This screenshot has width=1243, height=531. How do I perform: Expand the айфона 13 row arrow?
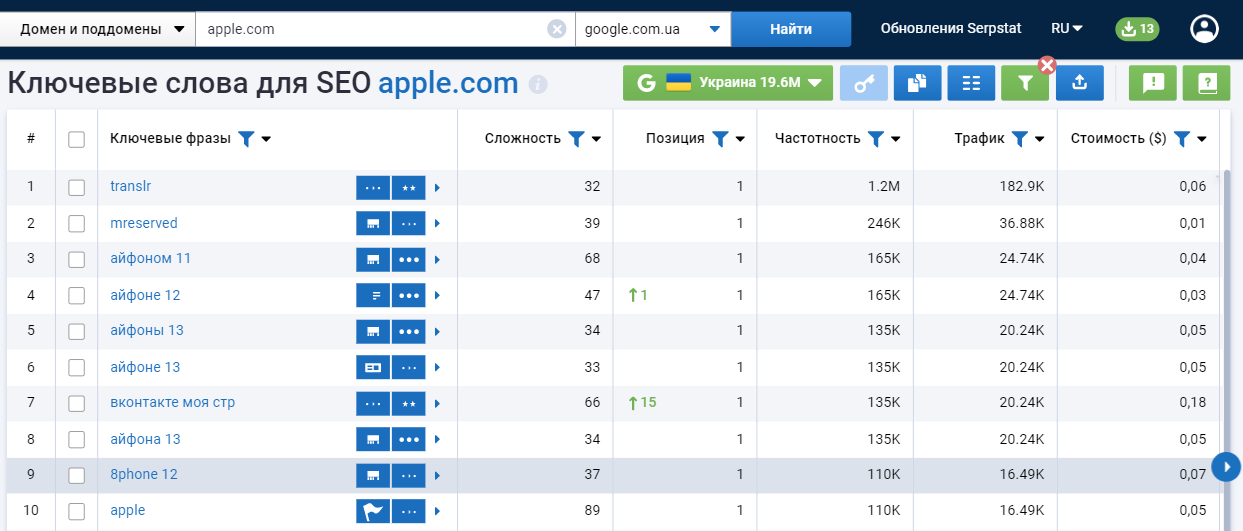pos(437,439)
